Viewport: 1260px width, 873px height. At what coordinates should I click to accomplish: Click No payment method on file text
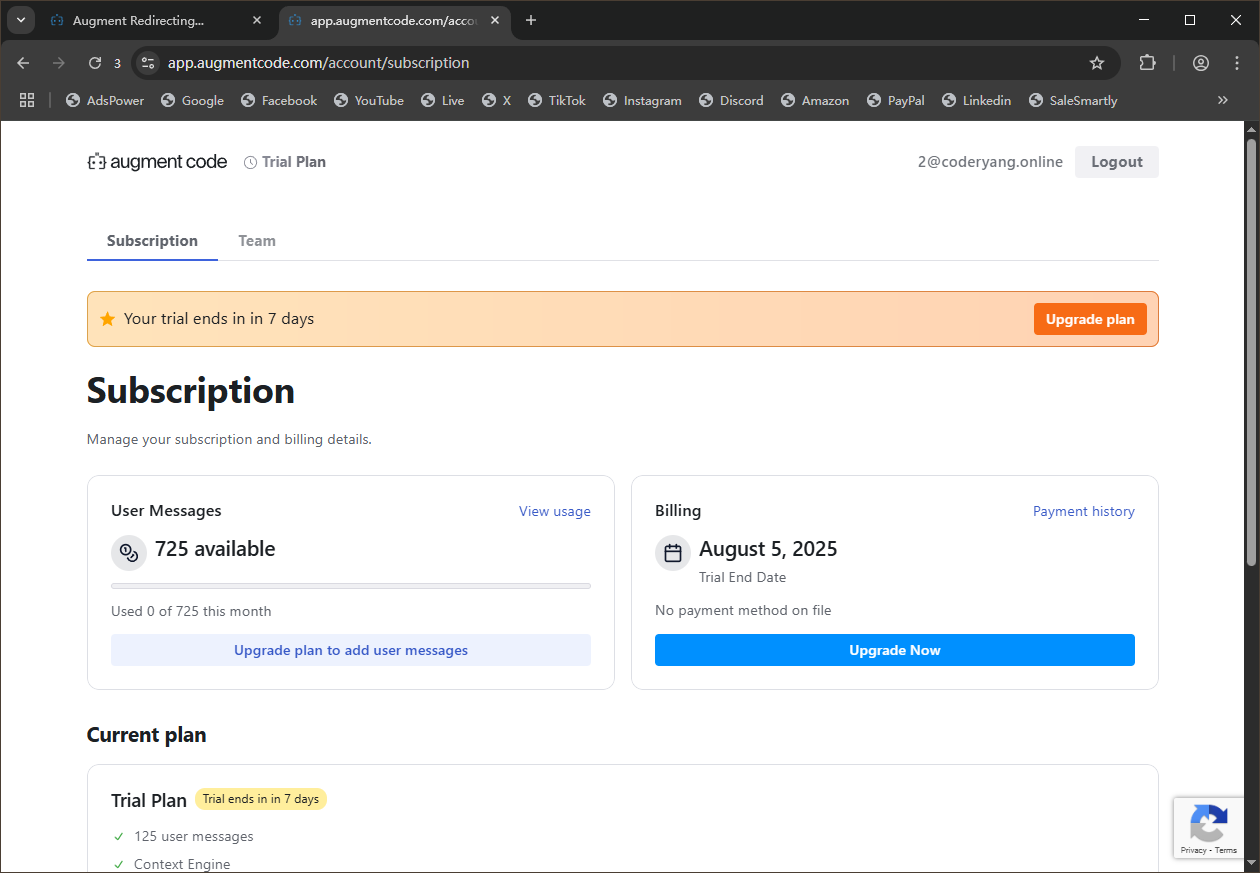pos(743,610)
